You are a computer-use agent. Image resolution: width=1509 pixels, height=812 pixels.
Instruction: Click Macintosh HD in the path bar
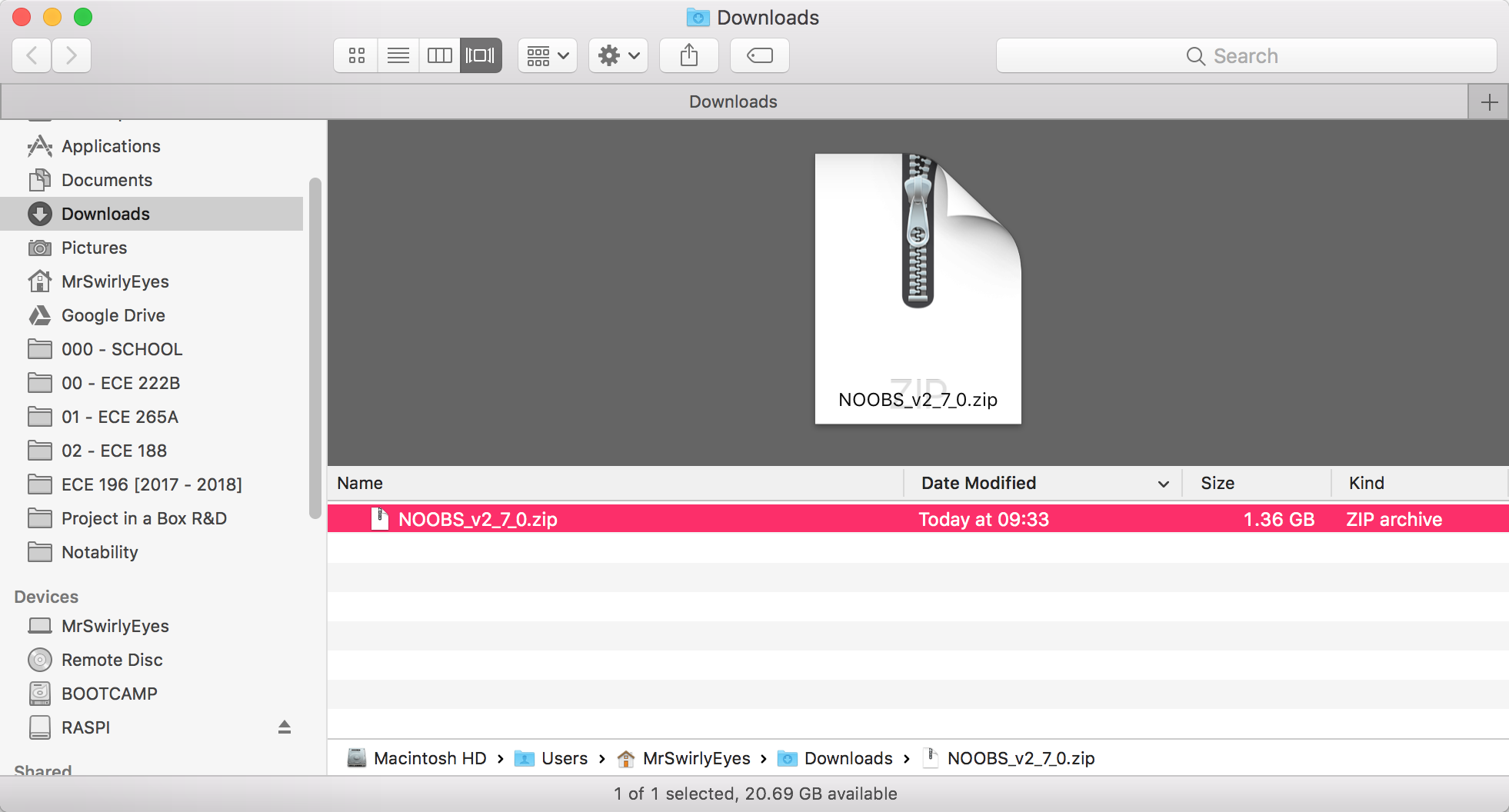(429, 758)
